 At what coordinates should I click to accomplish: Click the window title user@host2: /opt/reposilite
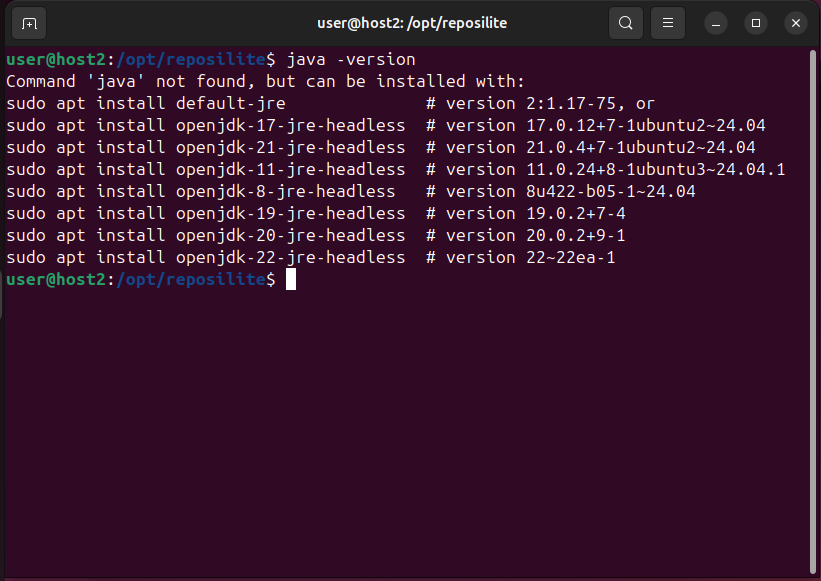(412, 23)
